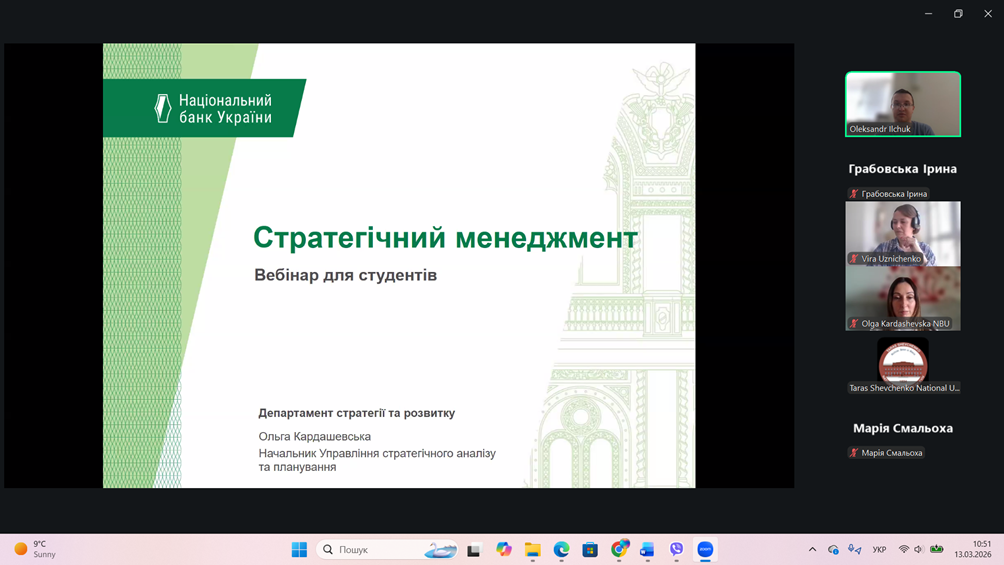Click muted mic icon beside Olga Kardashevska NBU
The width and height of the screenshot is (1004, 565).
(x=853, y=324)
